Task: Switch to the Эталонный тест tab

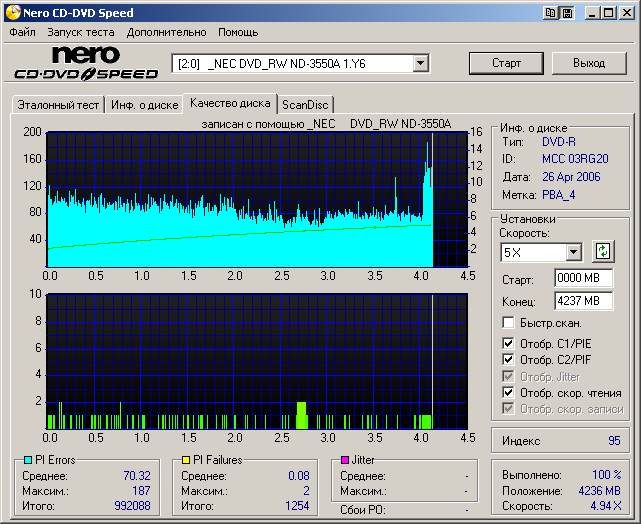Action: (x=56, y=104)
